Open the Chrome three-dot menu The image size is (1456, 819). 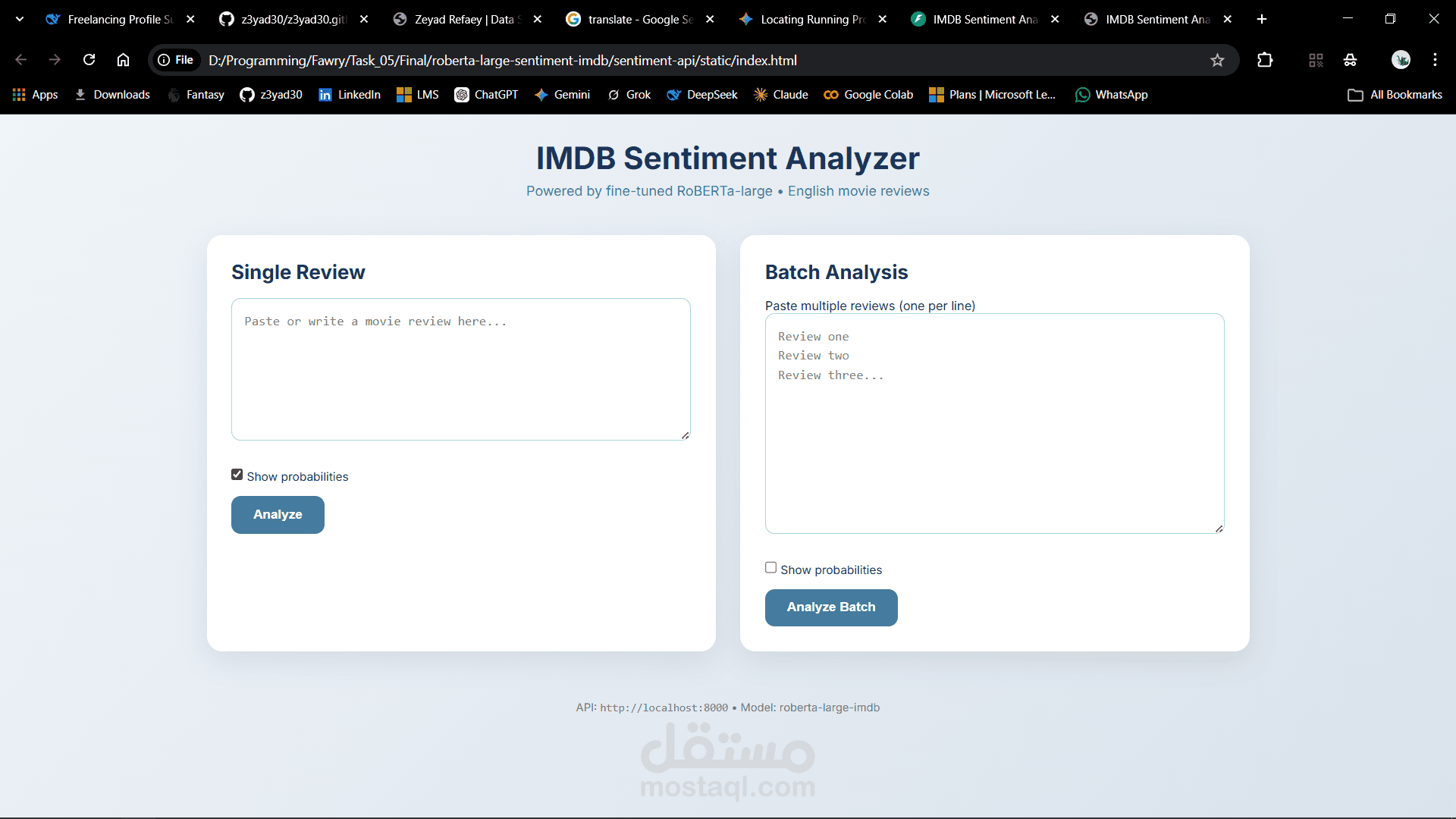coord(1435,60)
